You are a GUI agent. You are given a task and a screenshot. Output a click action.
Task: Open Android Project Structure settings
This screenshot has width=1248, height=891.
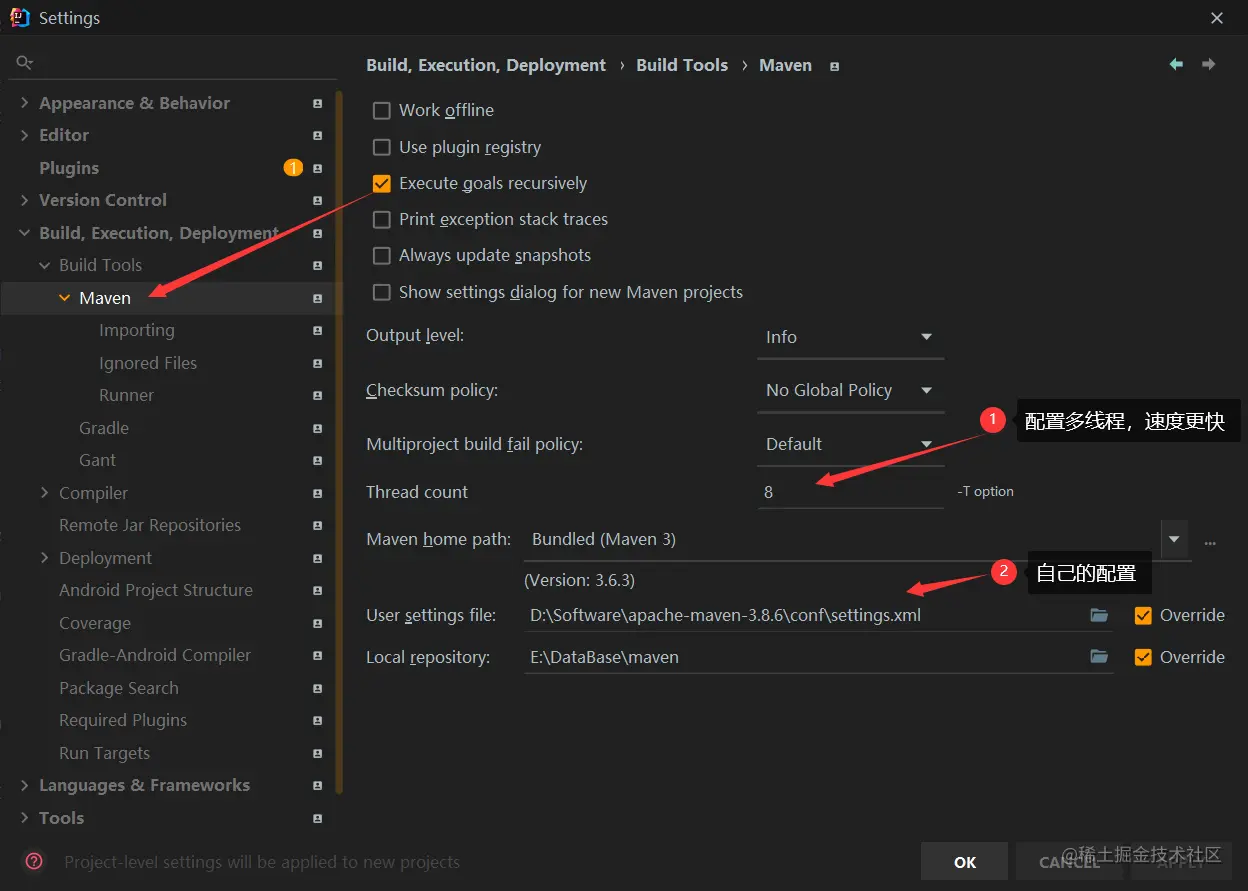pos(156,590)
